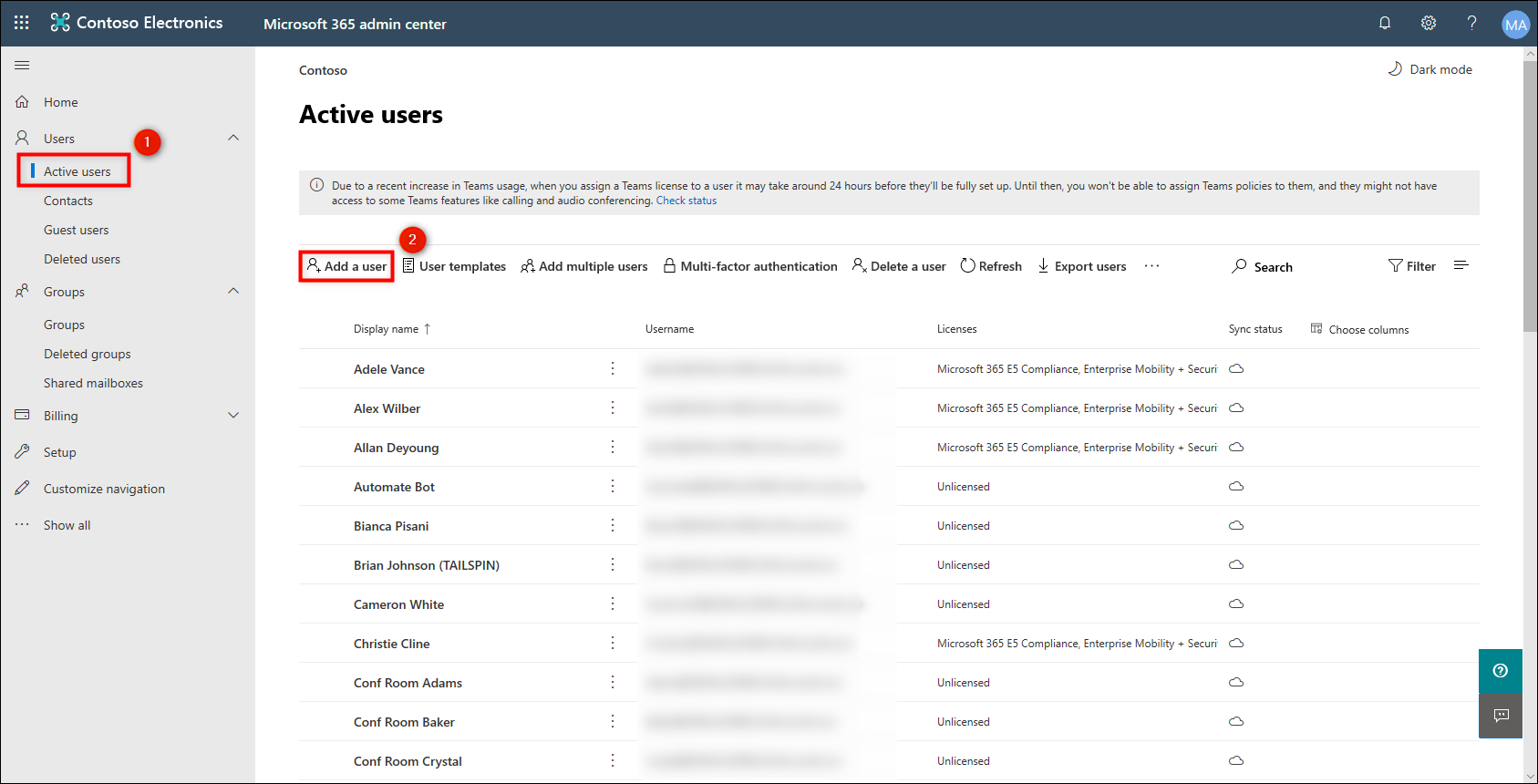Open Multi-factor authentication
1538x784 pixels.
point(750,266)
